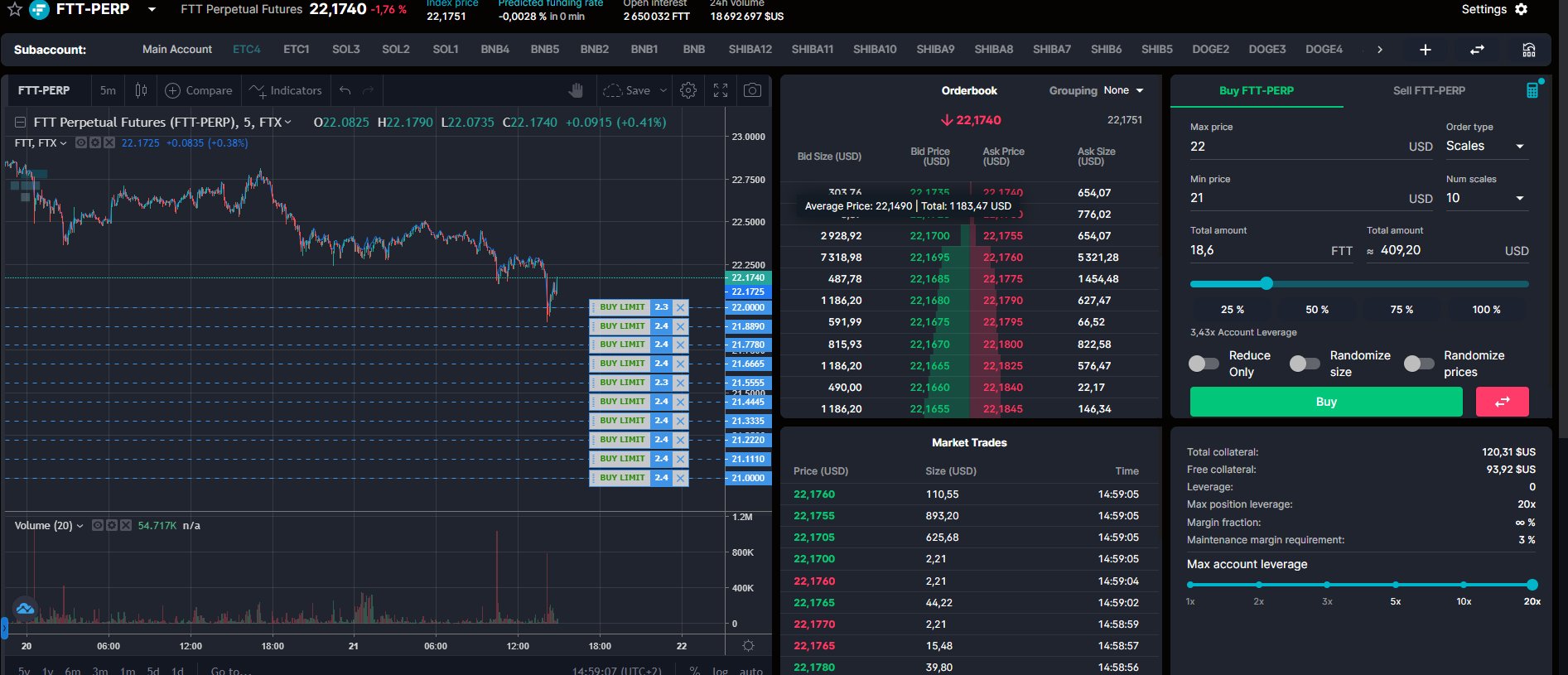Open the Num scales dropdown
The height and width of the screenshot is (675, 1568).
(1486, 198)
